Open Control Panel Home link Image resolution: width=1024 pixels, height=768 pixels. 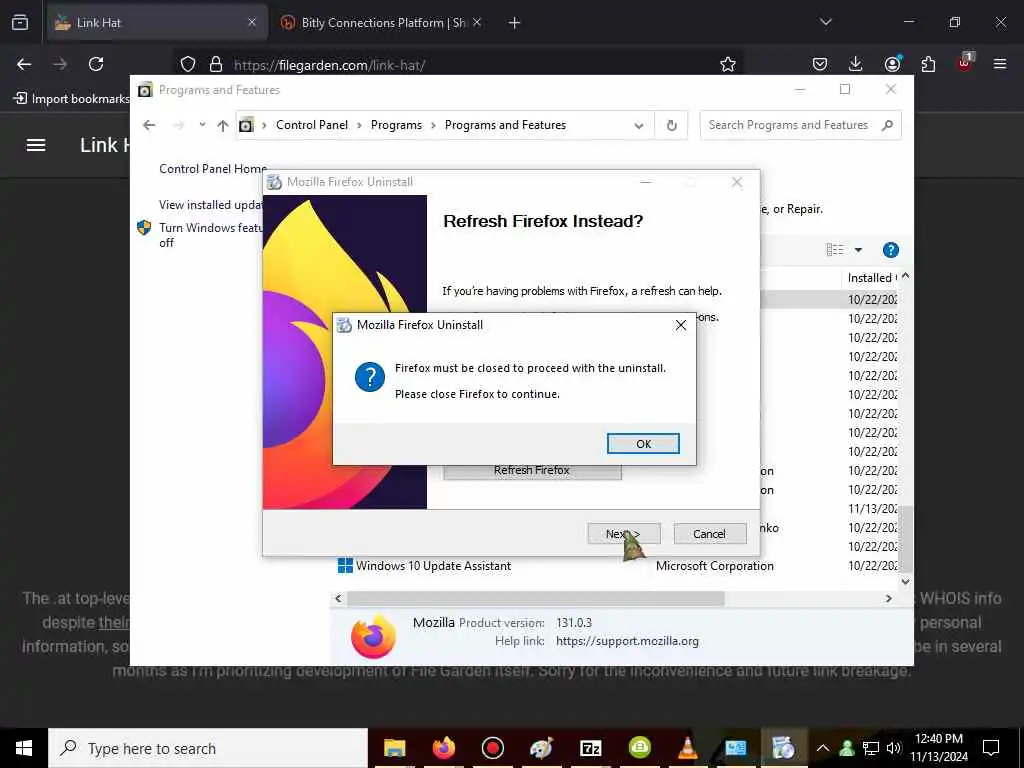(x=213, y=168)
